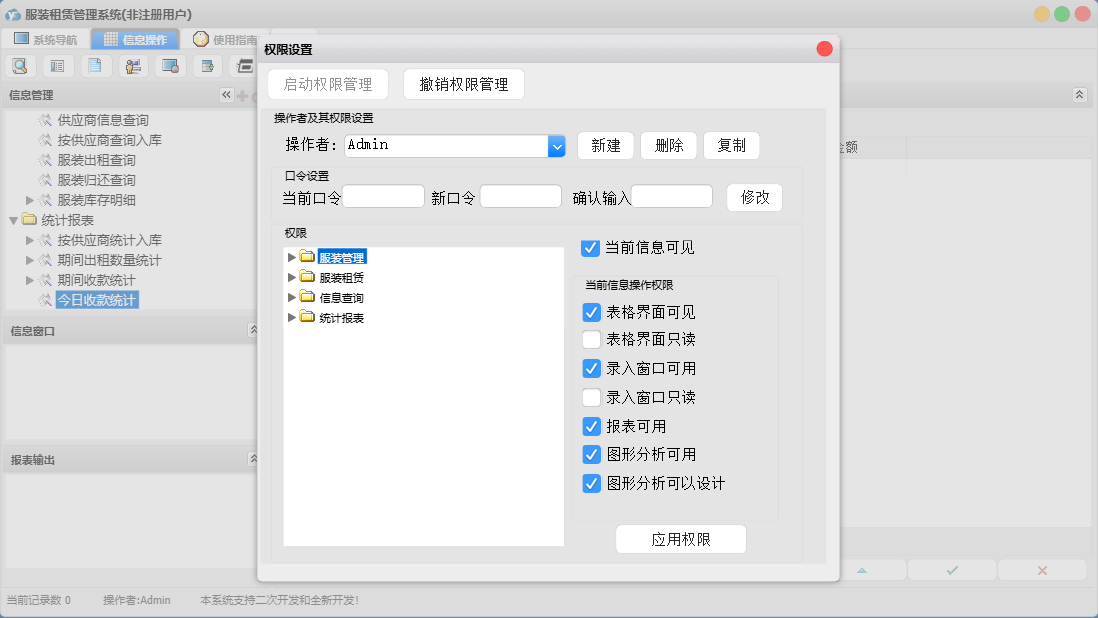Focus the 确认输入 input field

tap(672, 197)
